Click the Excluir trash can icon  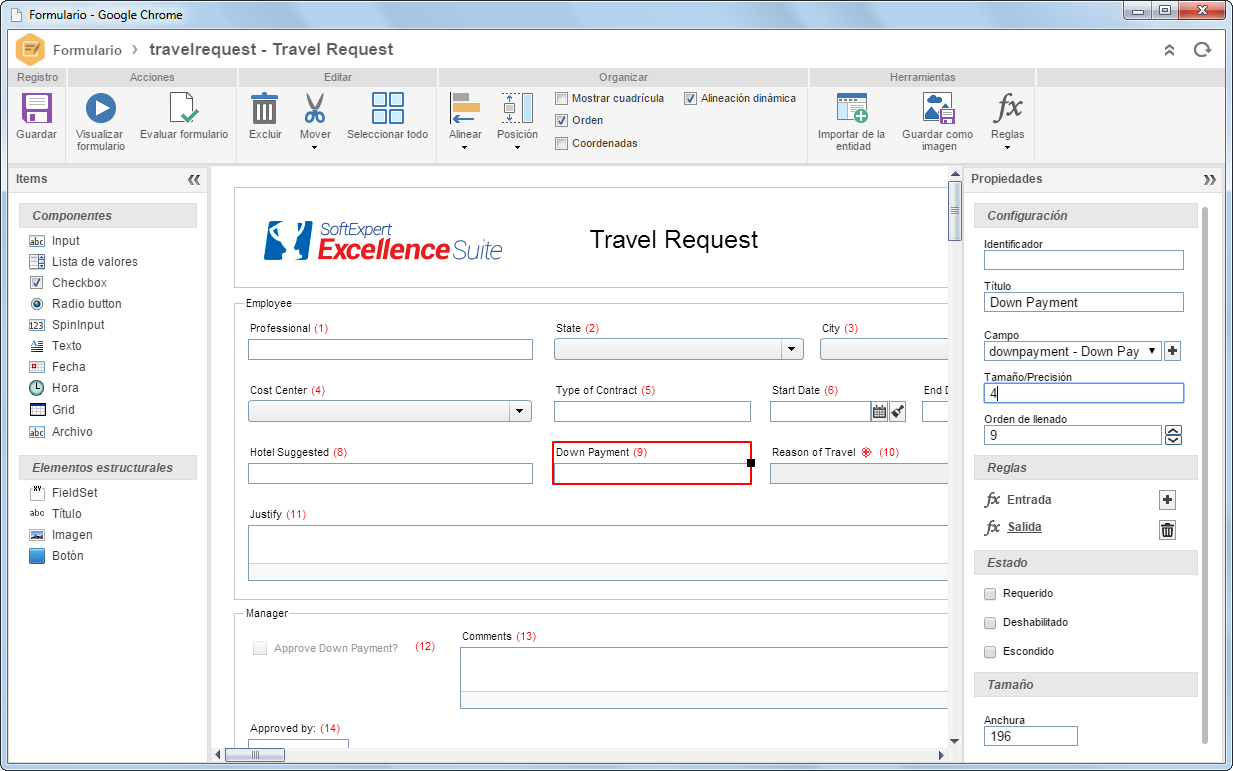pyautogui.click(x=265, y=108)
